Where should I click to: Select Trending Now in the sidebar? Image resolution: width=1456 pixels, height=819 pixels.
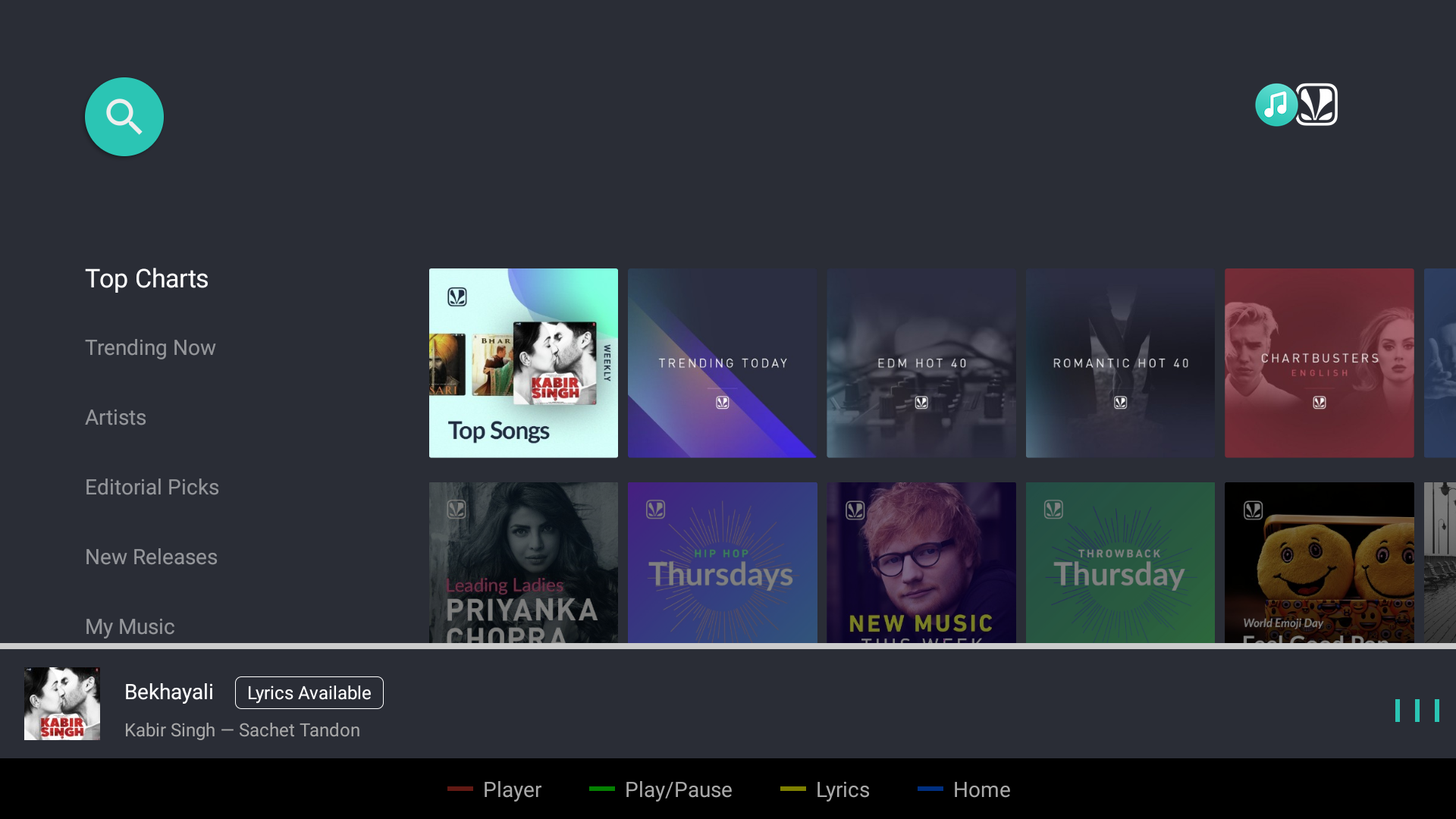pos(150,348)
